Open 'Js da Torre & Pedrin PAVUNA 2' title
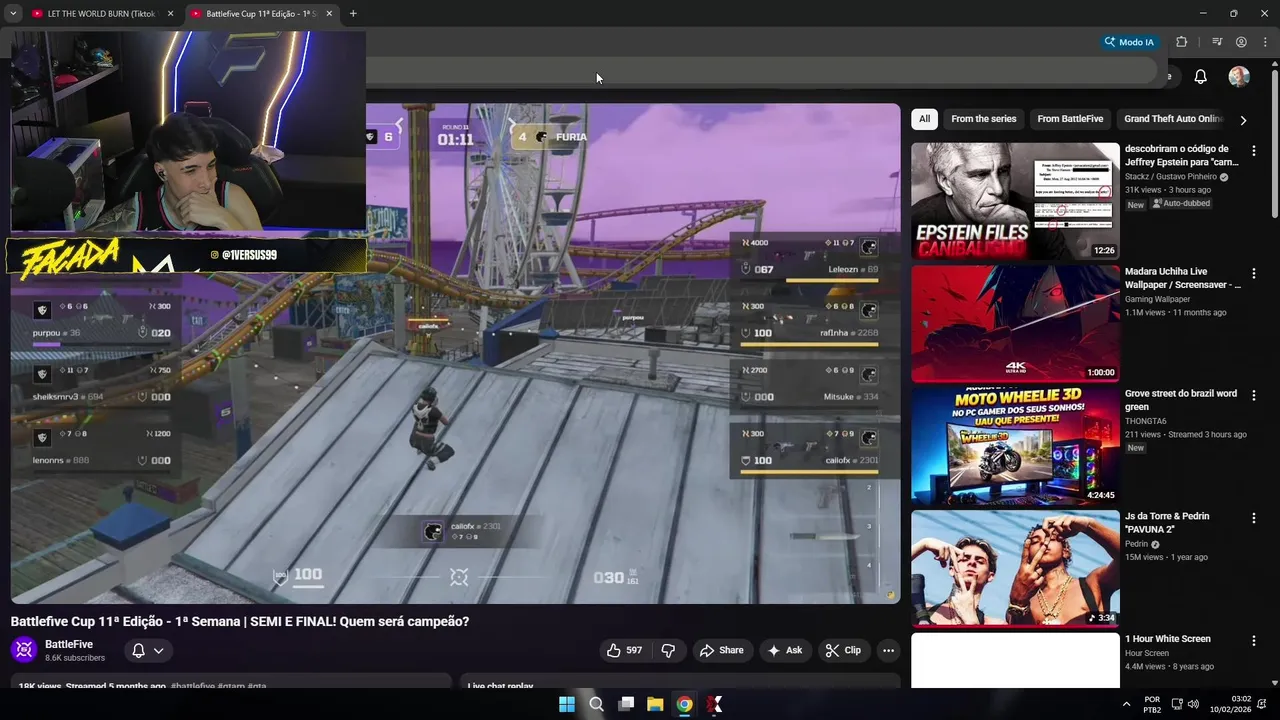1280x720 pixels. tap(1167, 522)
